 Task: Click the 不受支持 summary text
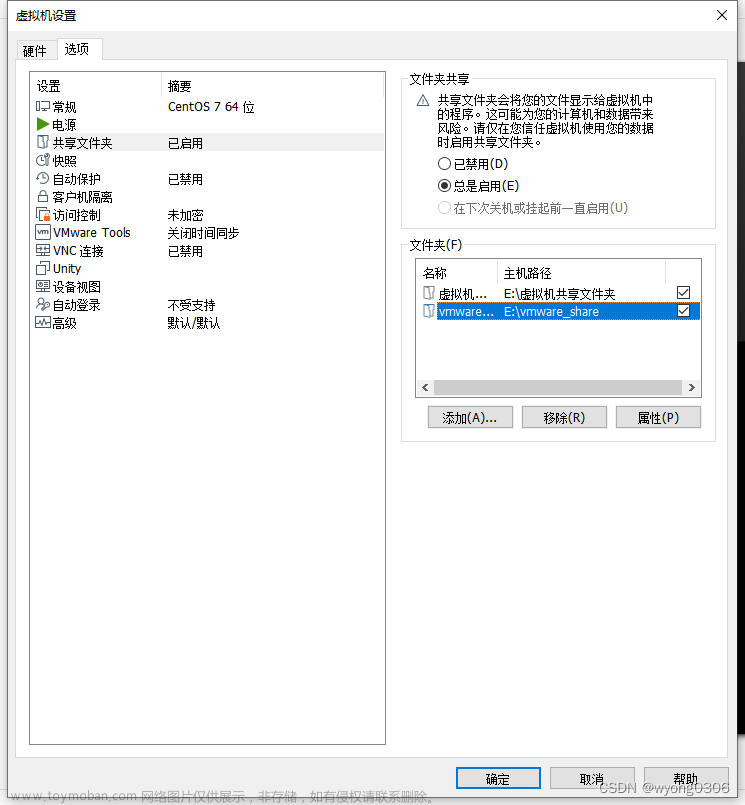point(191,305)
